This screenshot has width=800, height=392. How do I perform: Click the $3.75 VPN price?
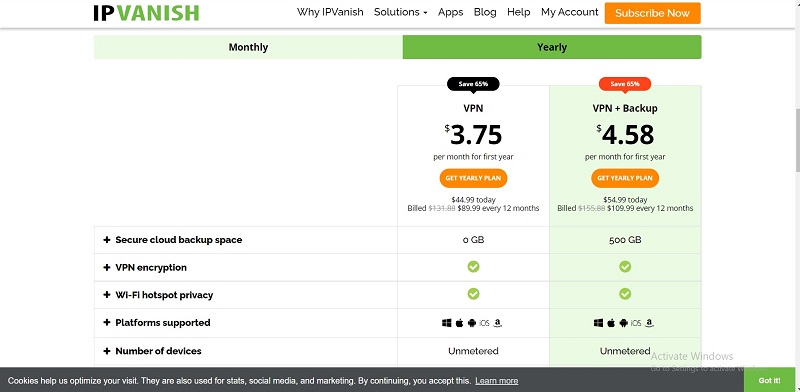click(x=473, y=135)
